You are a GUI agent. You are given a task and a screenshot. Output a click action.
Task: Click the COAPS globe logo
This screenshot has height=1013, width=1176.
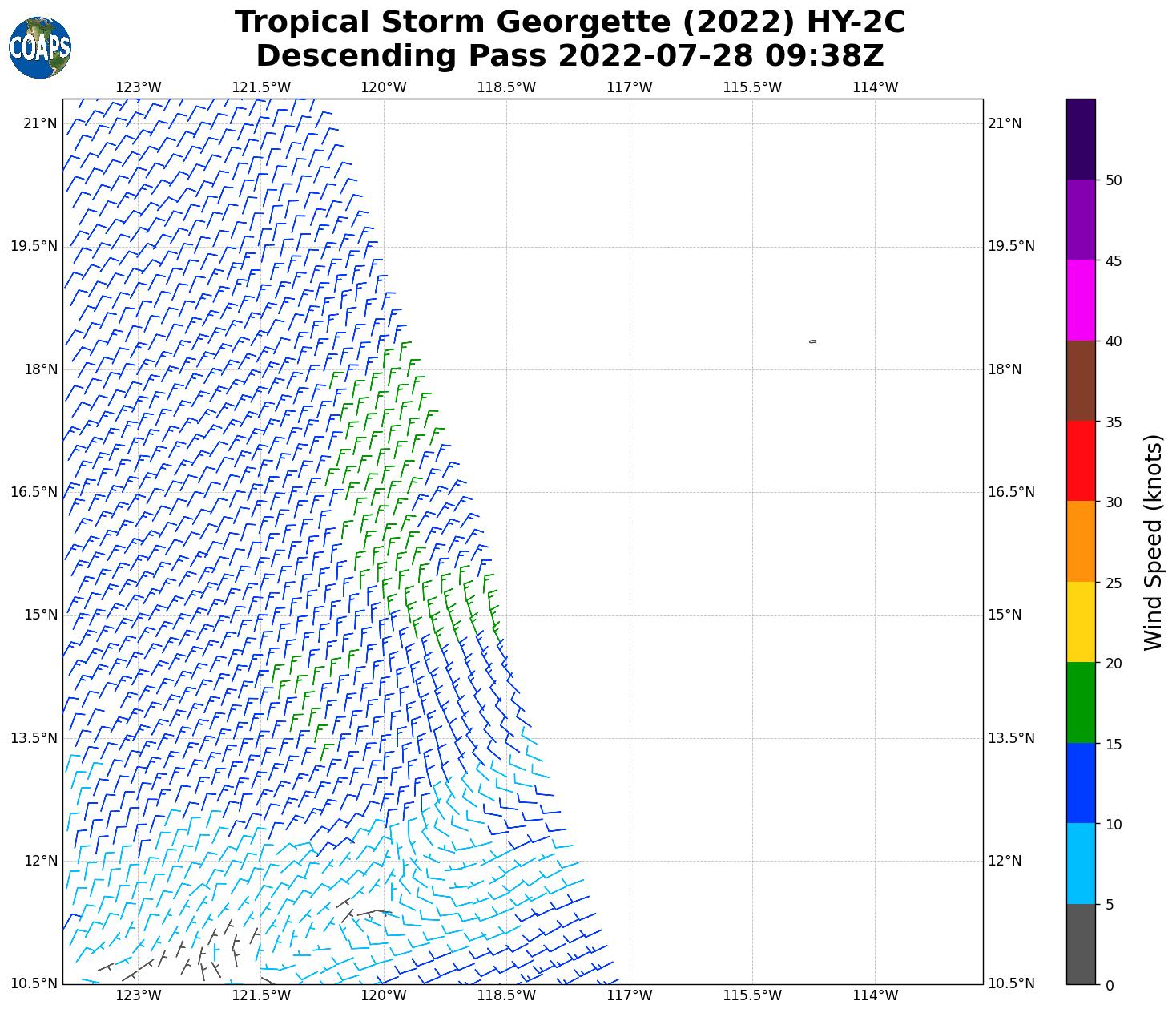point(40,47)
